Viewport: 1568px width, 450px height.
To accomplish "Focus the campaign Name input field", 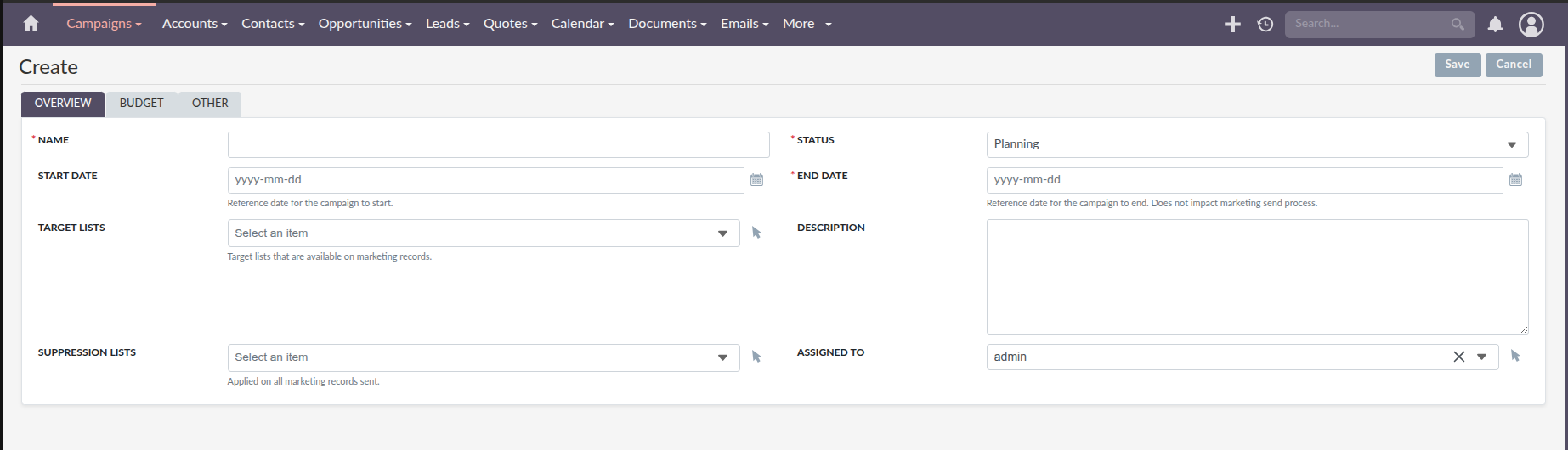I will (498, 145).
